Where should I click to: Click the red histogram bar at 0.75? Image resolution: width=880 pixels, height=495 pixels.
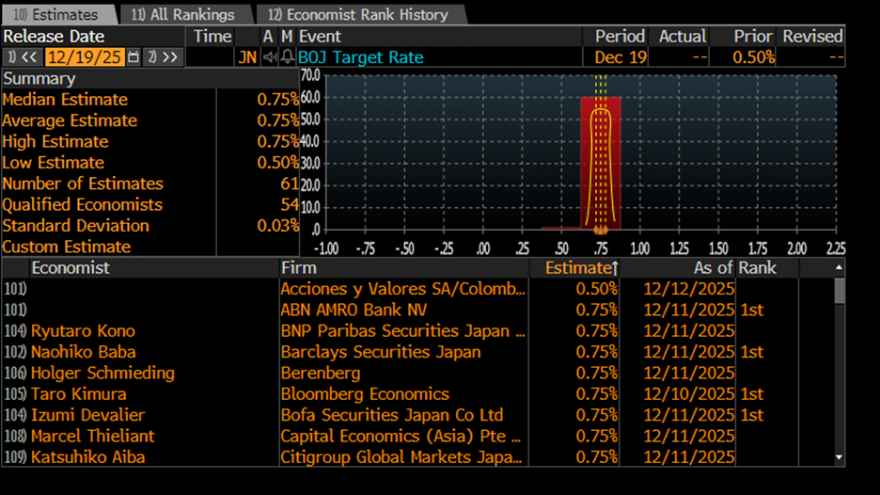click(601, 162)
